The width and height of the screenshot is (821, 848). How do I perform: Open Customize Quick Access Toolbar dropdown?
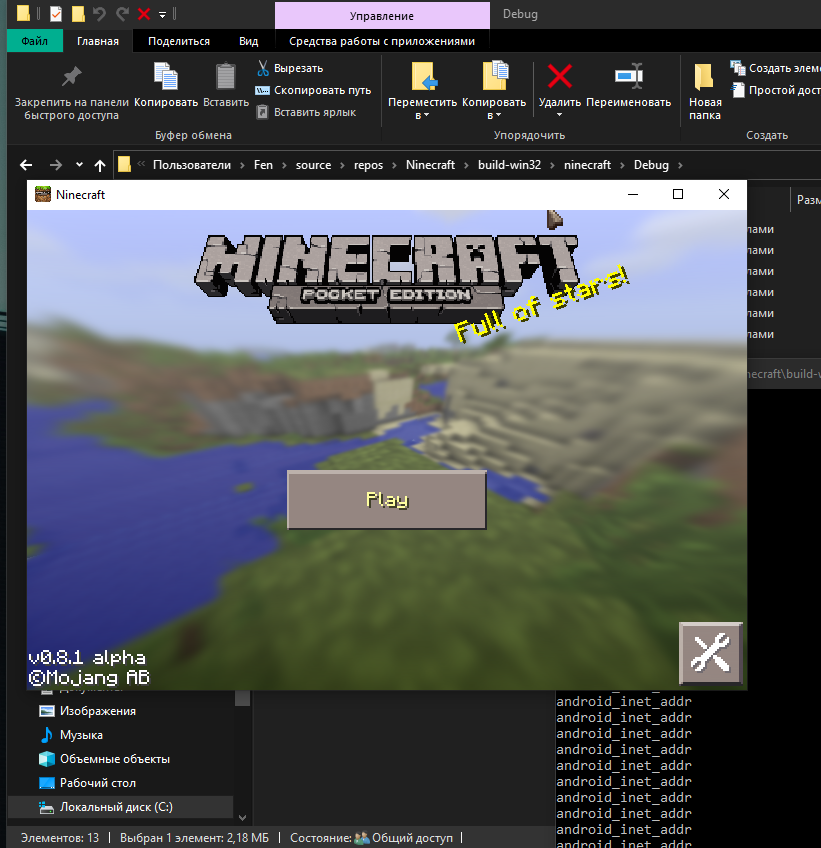click(x=162, y=15)
